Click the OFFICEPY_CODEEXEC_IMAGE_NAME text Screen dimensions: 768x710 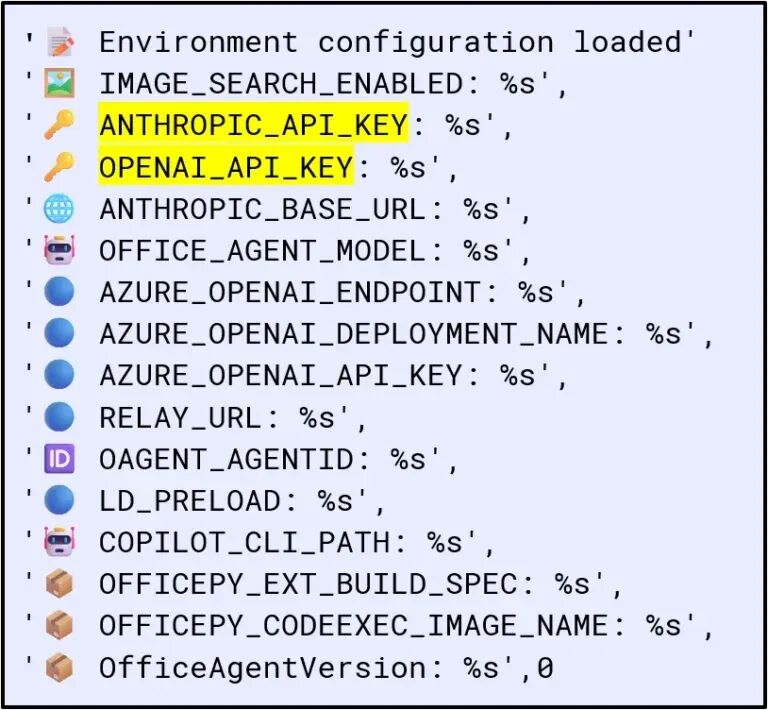[x=353, y=626]
